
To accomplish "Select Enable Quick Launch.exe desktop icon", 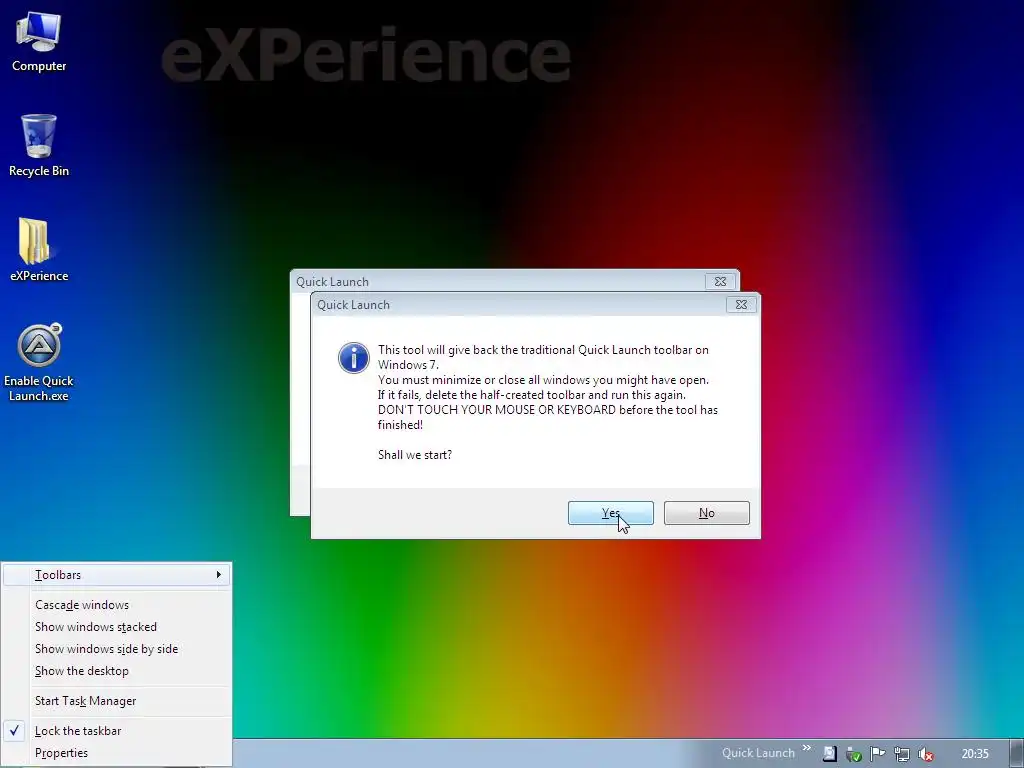I will click(39, 362).
